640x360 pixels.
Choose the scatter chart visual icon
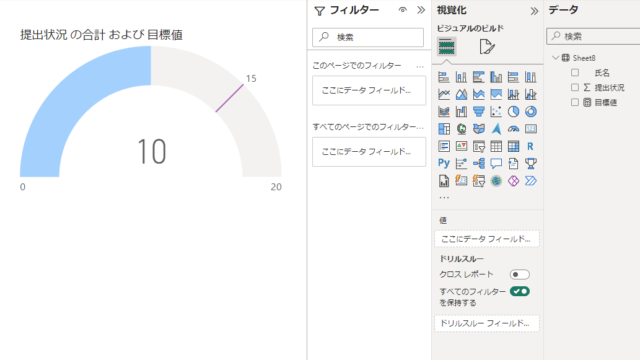tap(496, 111)
